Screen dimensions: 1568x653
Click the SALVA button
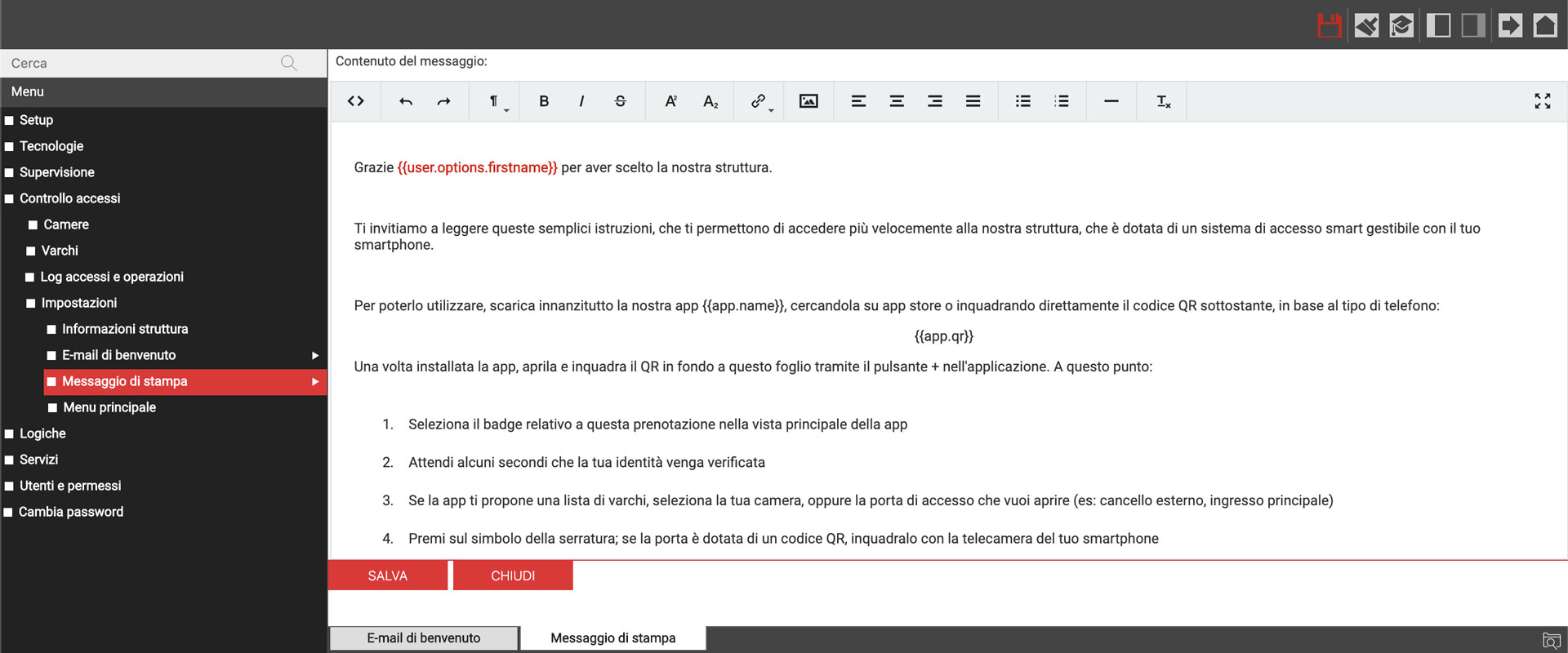(x=388, y=575)
